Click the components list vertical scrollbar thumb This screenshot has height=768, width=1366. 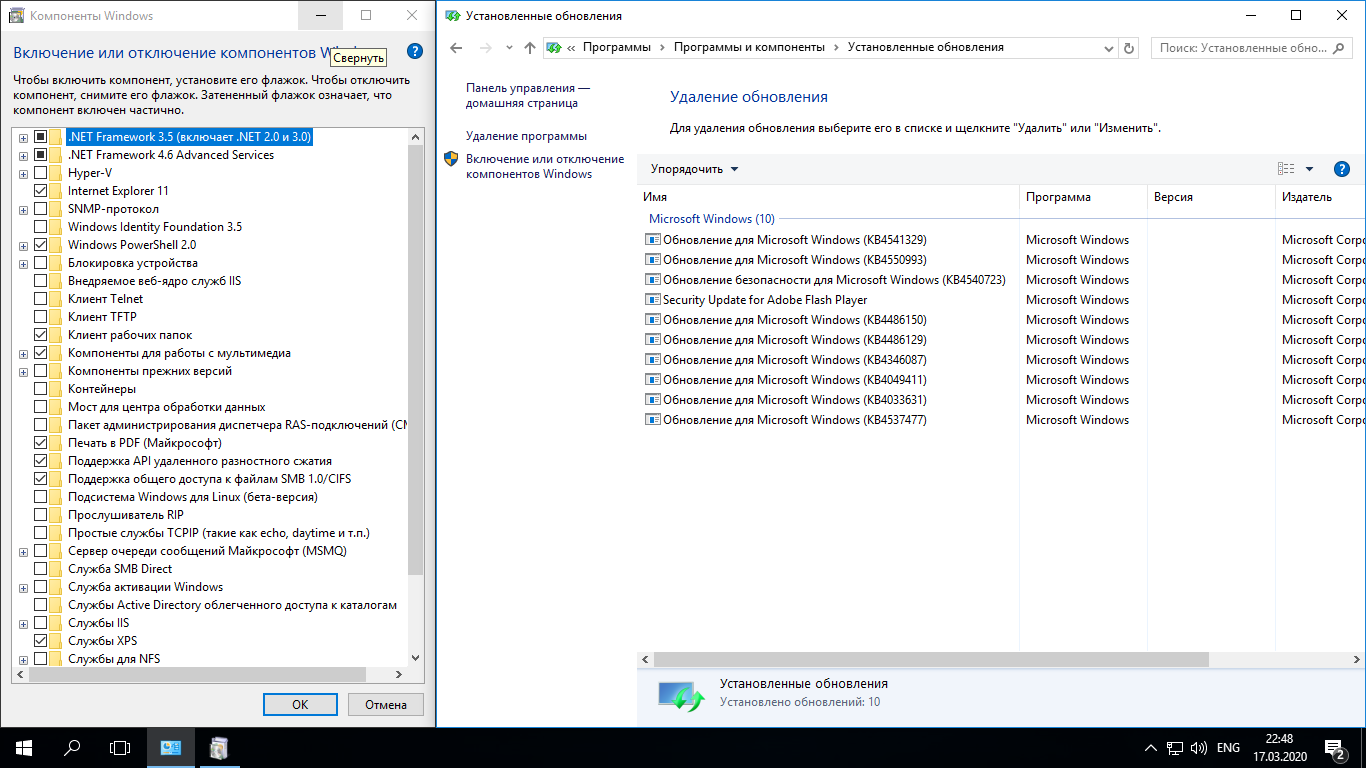[416, 360]
